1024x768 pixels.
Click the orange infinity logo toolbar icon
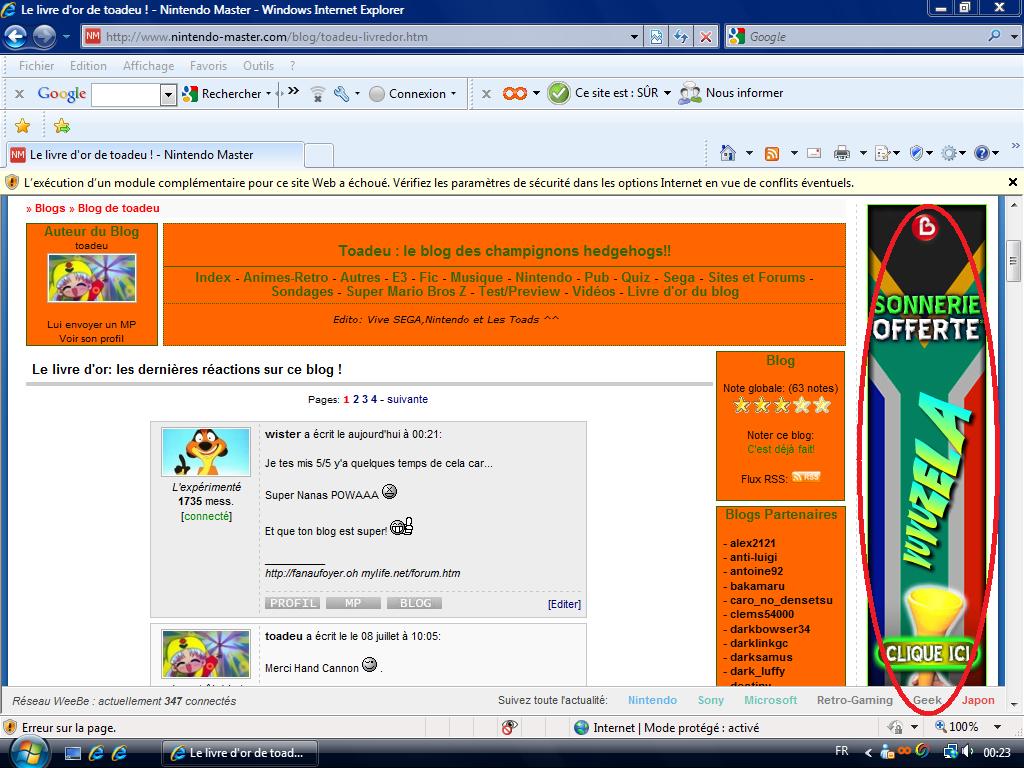(515, 93)
